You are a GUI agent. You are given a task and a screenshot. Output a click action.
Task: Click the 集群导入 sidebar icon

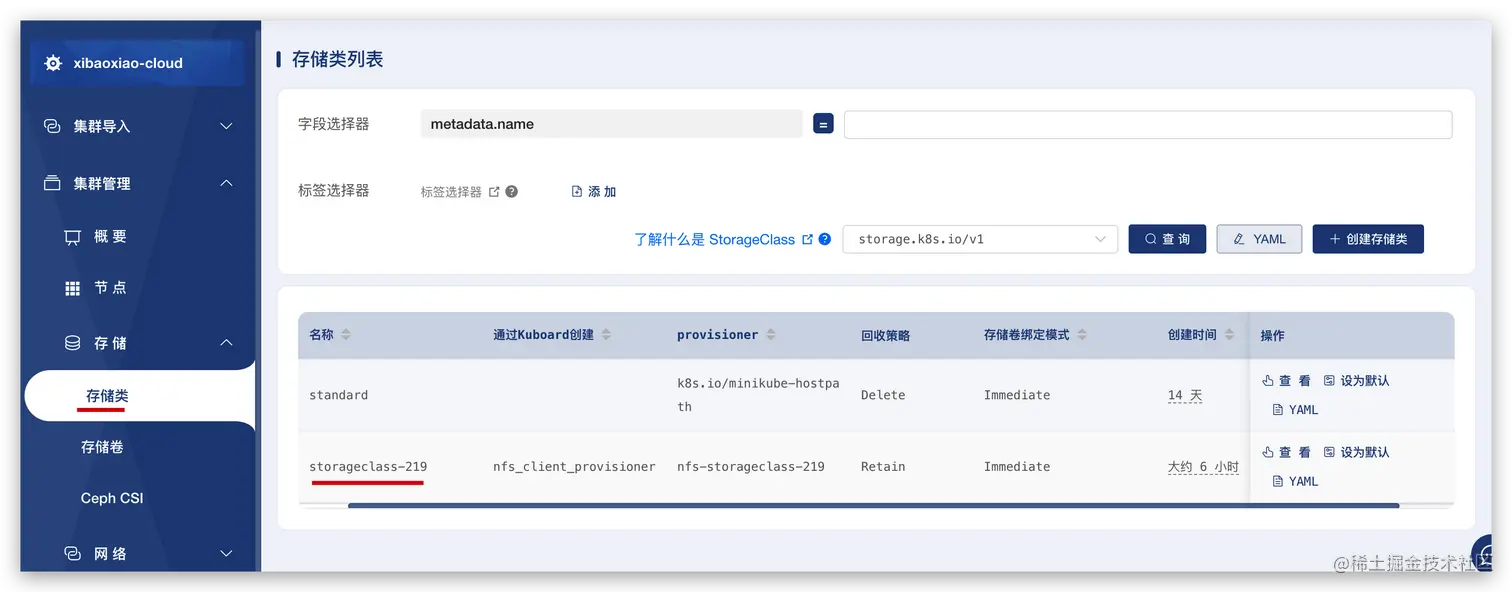[x=52, y=126]
